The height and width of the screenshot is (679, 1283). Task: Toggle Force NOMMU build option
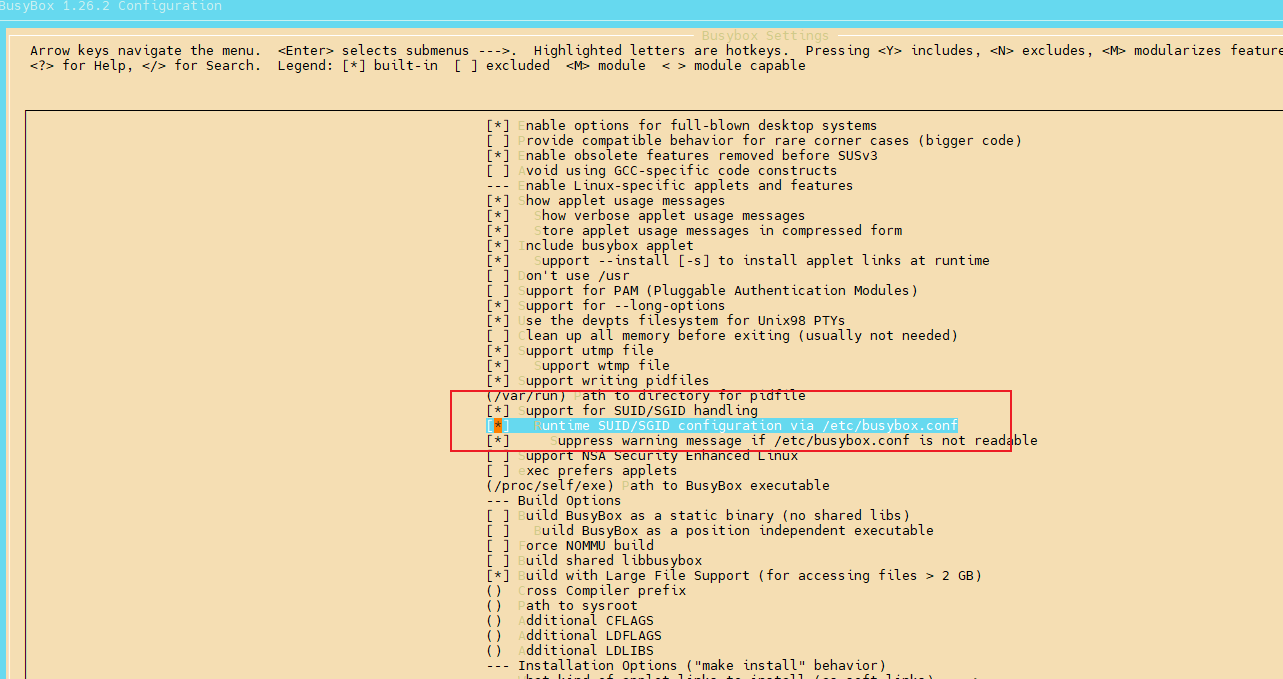pyautogui.click(x=569, y=545)
